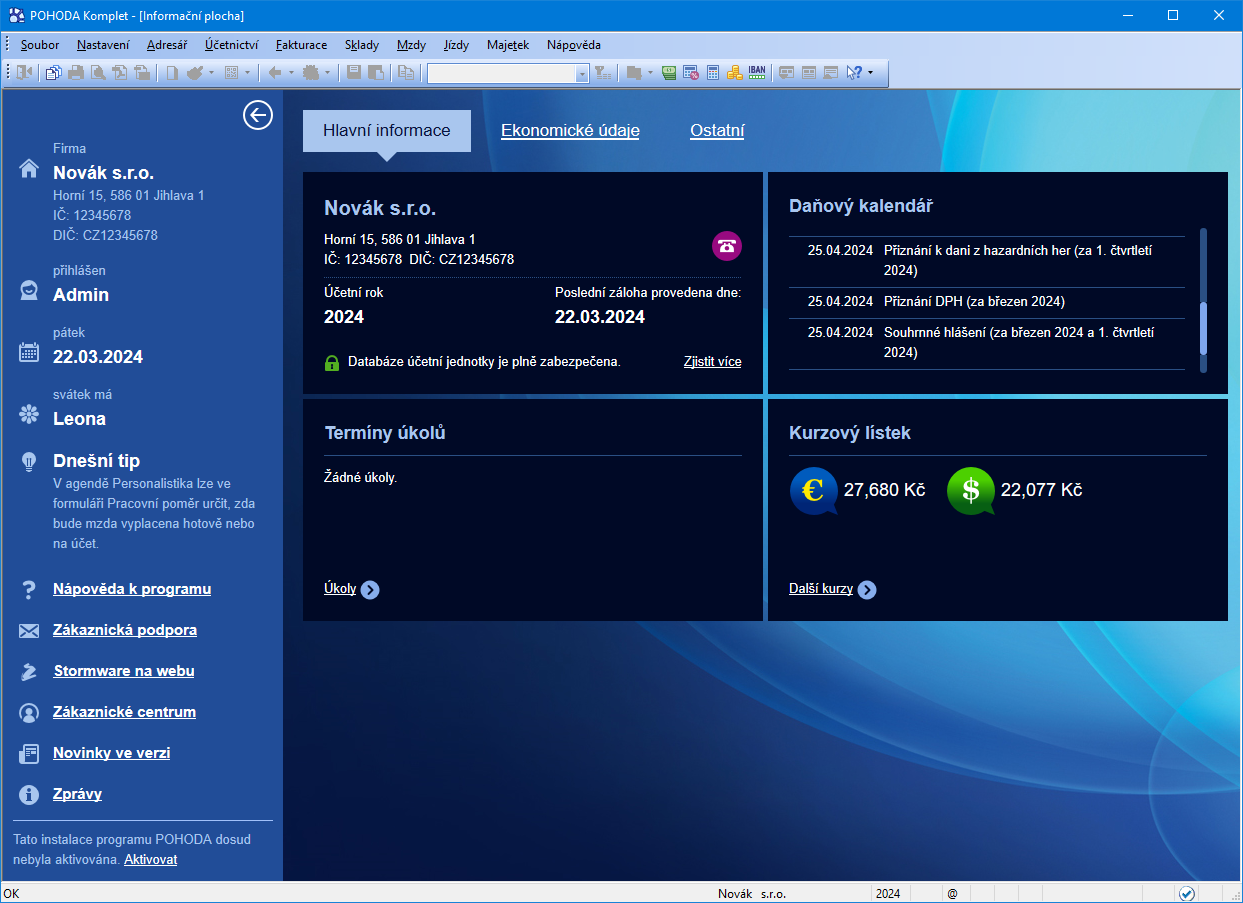
Task: Click the Zjistit více link
Action: [x=712, y=362]
